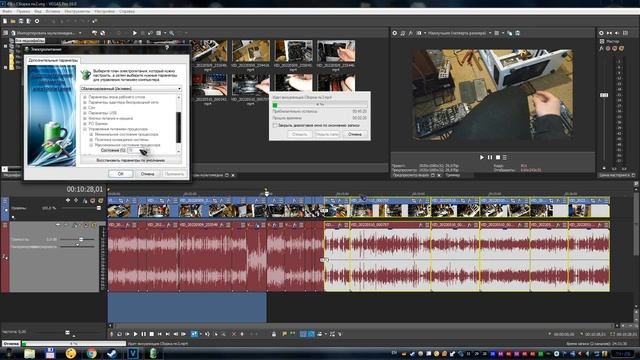
Task: Open Master FX on the master bus
Action: click(602, 48)
